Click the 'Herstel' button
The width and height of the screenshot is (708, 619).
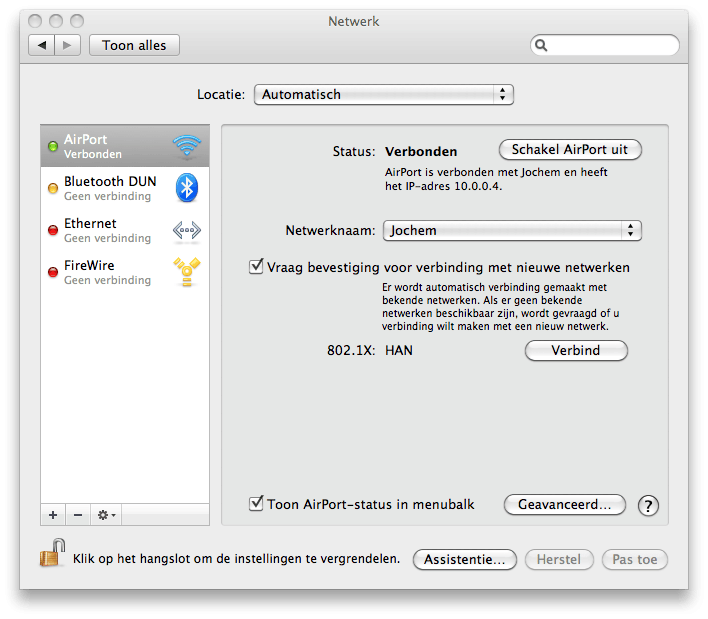(559, 559)
